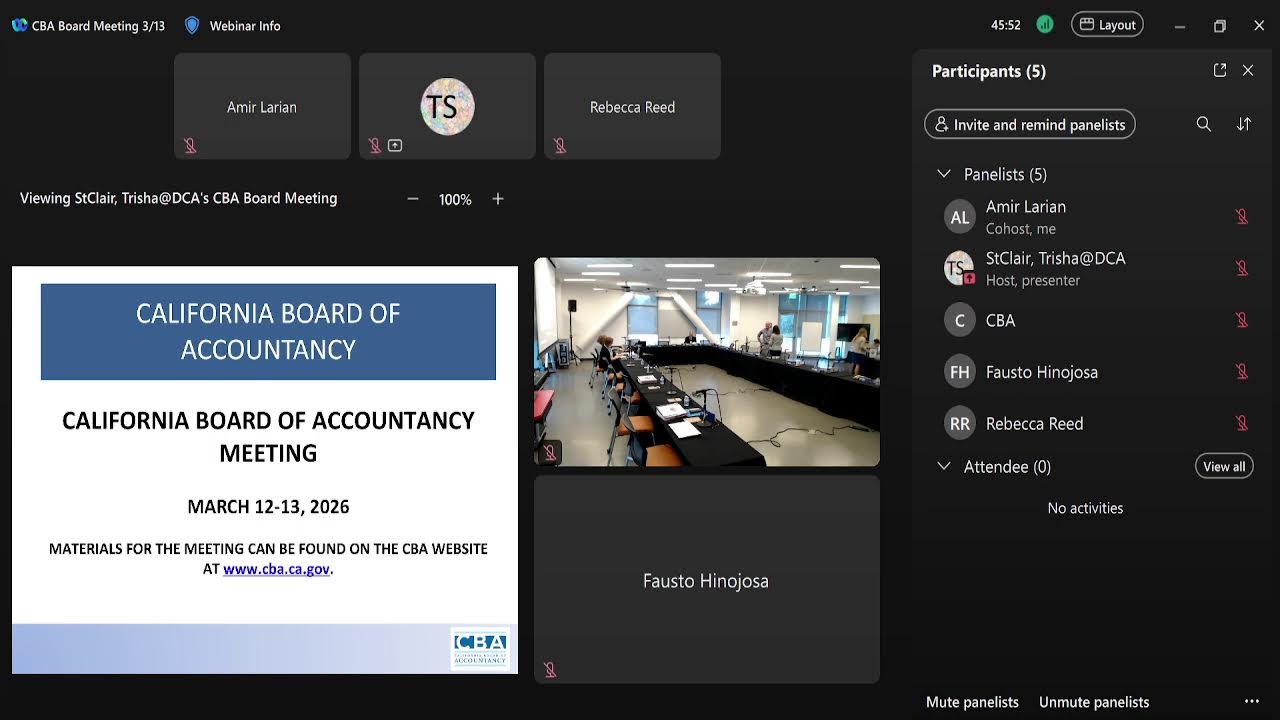Click the RR avatar for Rebecca Reed

coord(960,423)
